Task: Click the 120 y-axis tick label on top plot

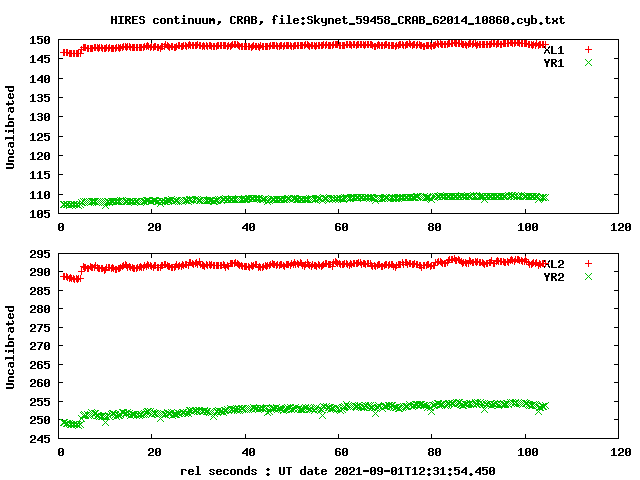Action: 40,156
